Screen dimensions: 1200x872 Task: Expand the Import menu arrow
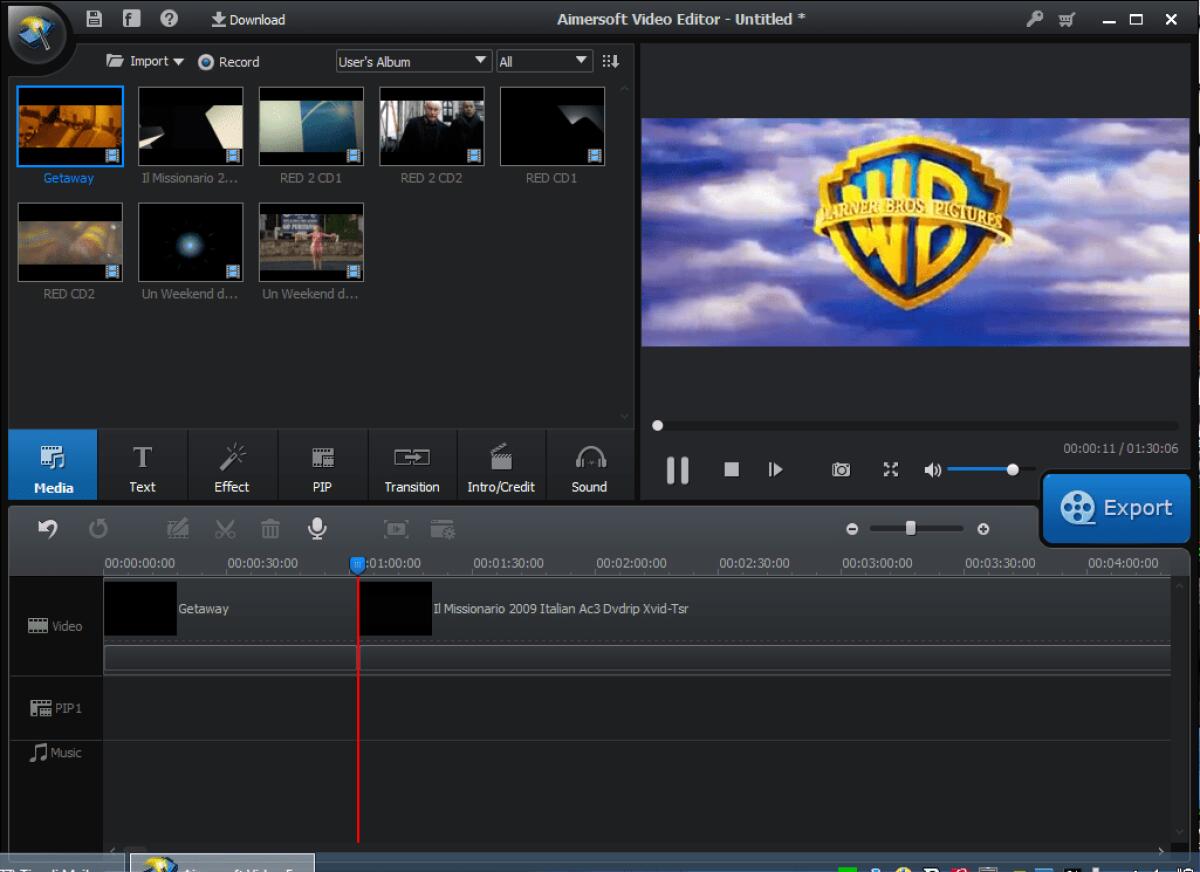pyautogui.click(x=178, y=61)
